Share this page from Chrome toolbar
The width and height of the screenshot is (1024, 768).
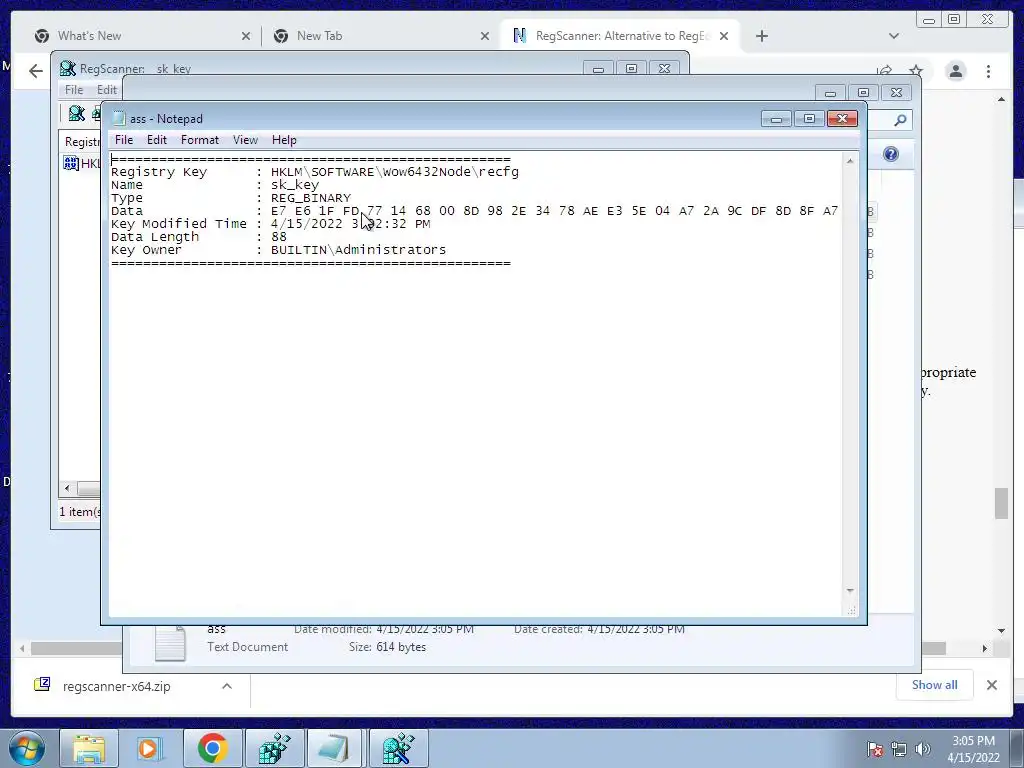pos(884,71)
